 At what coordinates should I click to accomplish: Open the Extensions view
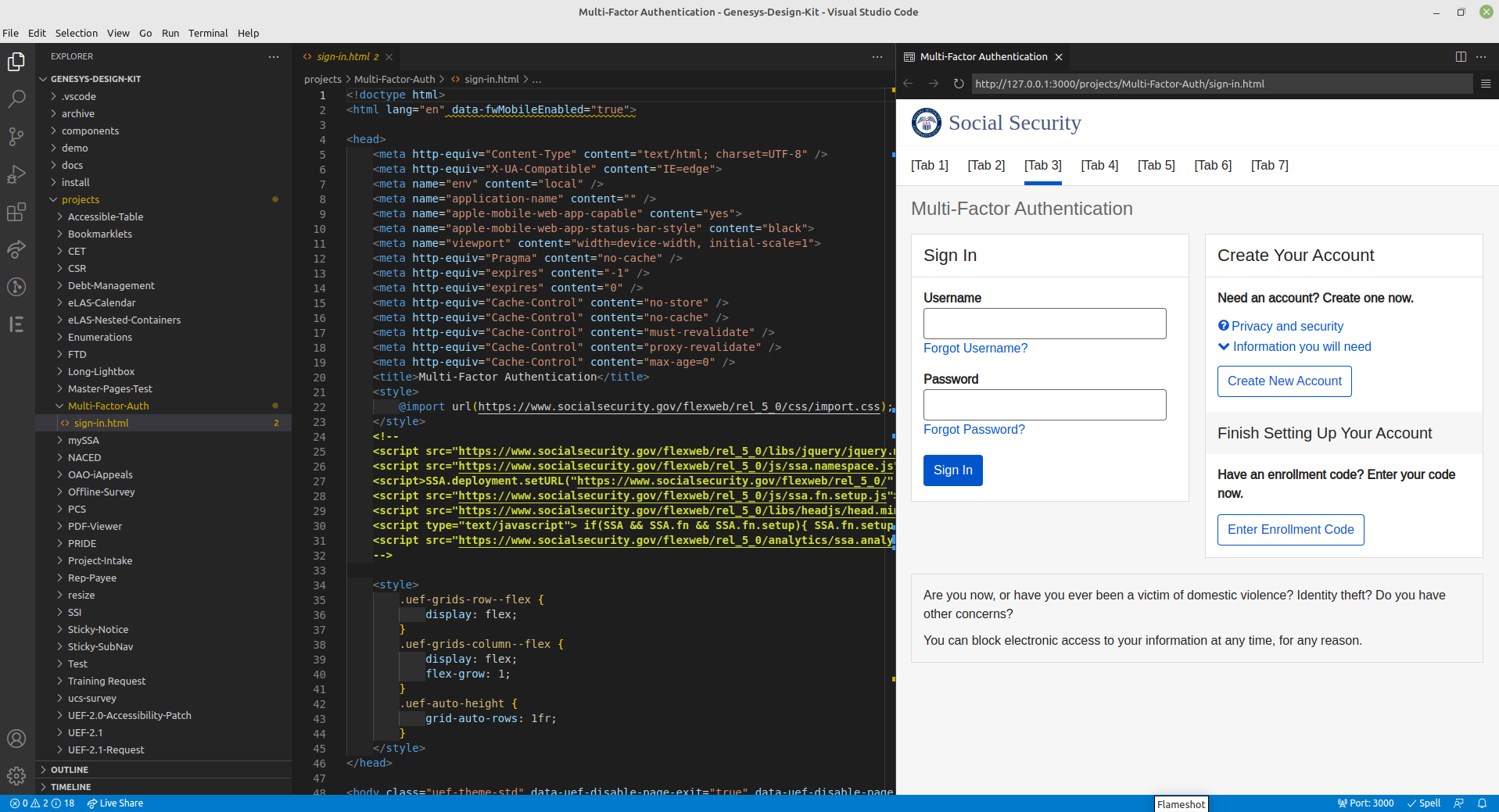click(x=16, y=212)
